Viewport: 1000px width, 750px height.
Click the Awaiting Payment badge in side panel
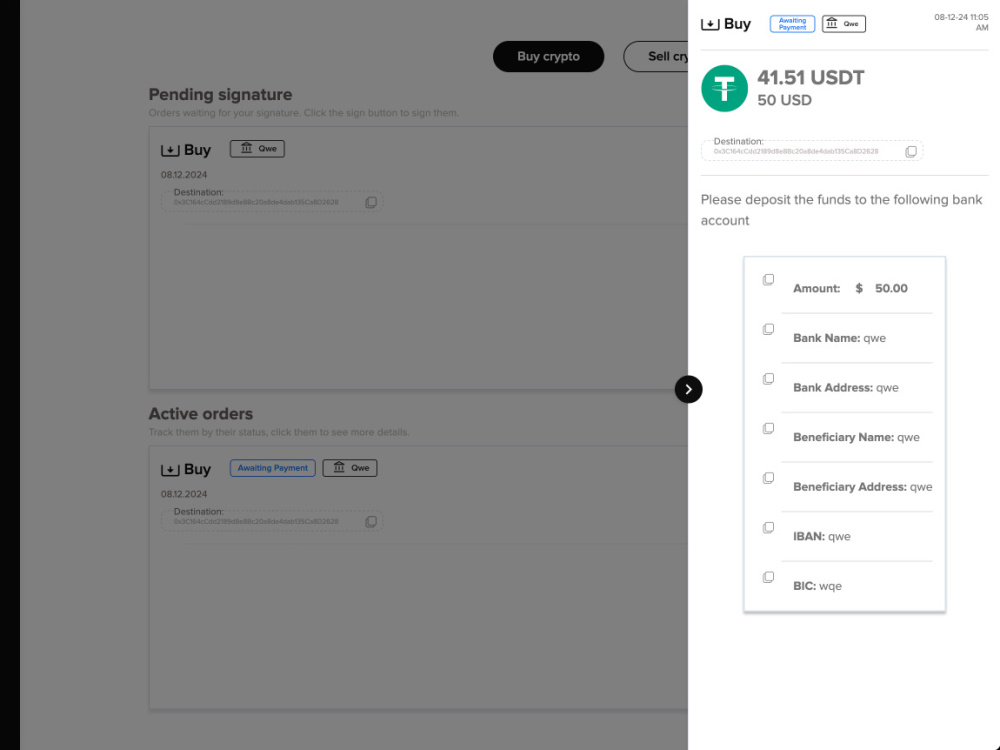792,24
